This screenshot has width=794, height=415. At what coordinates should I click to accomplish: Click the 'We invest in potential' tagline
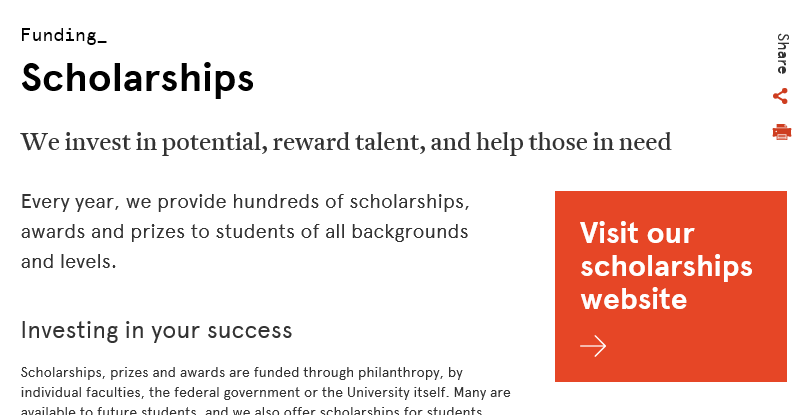click(x=346, y=142)
